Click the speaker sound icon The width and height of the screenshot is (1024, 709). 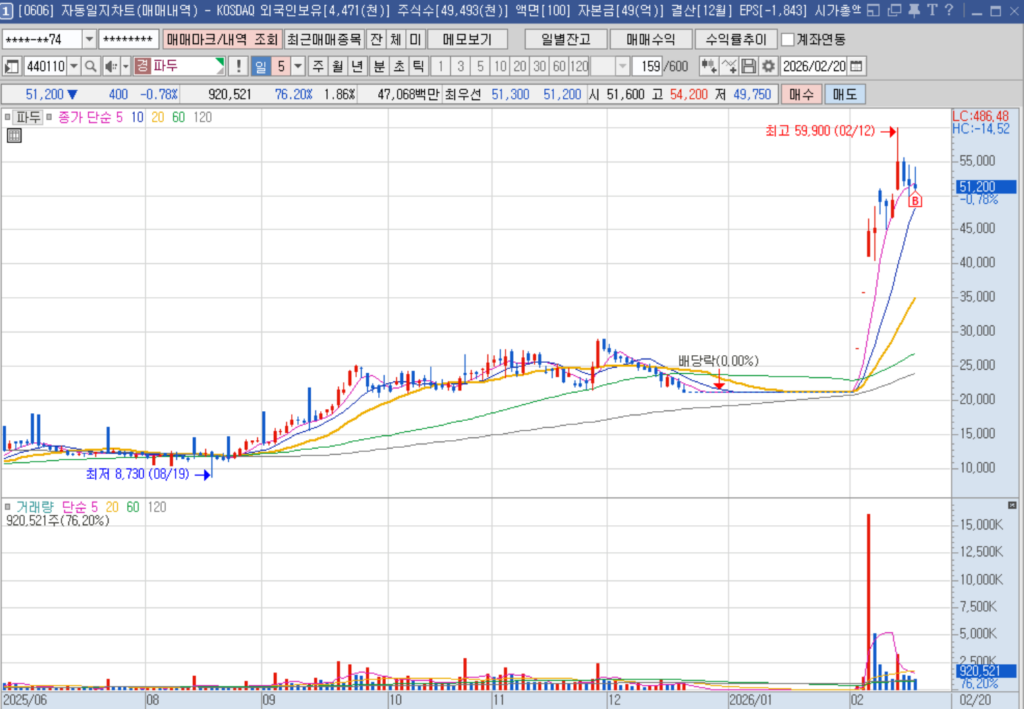(x=109, y=66)
